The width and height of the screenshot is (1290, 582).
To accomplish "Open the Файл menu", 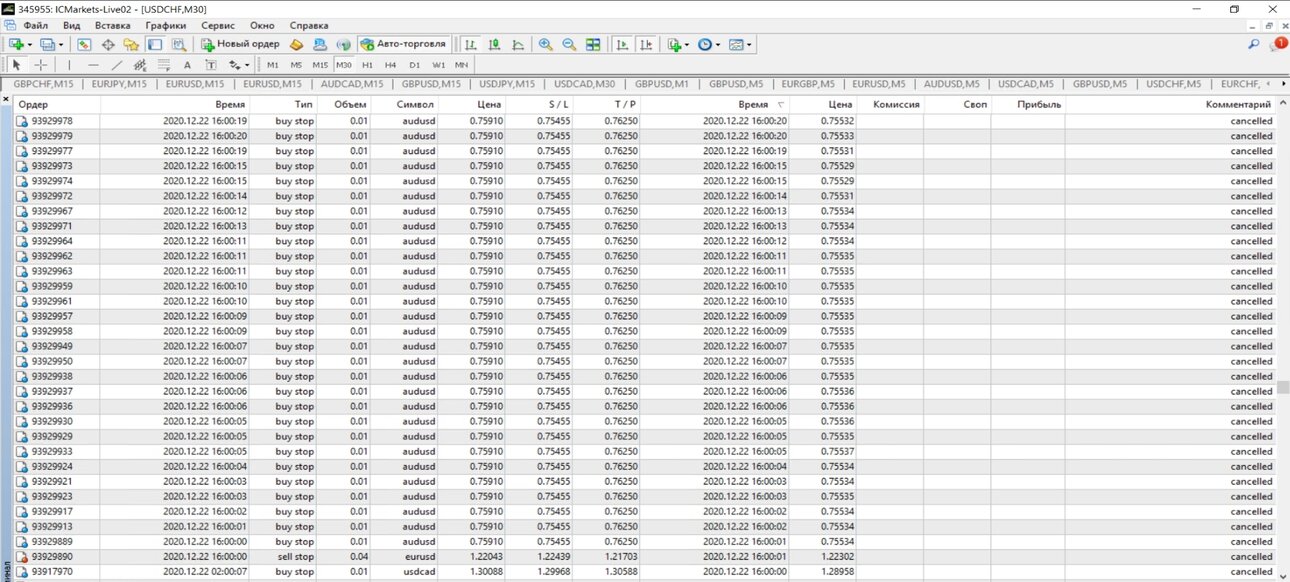I will click(x=35, y=25).
